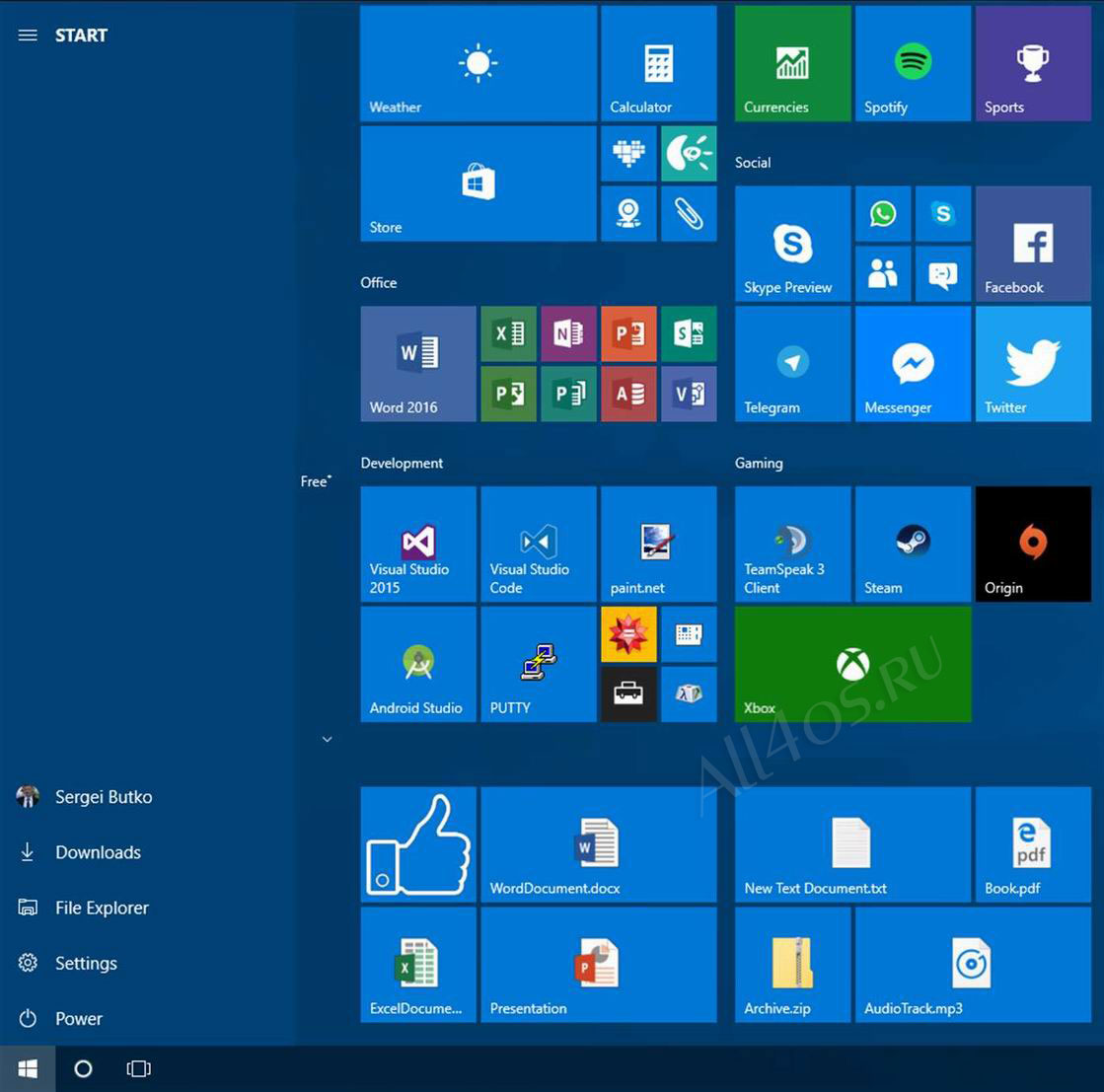
Task: Launch the Twitter tile
Action: click(1033, 364)
